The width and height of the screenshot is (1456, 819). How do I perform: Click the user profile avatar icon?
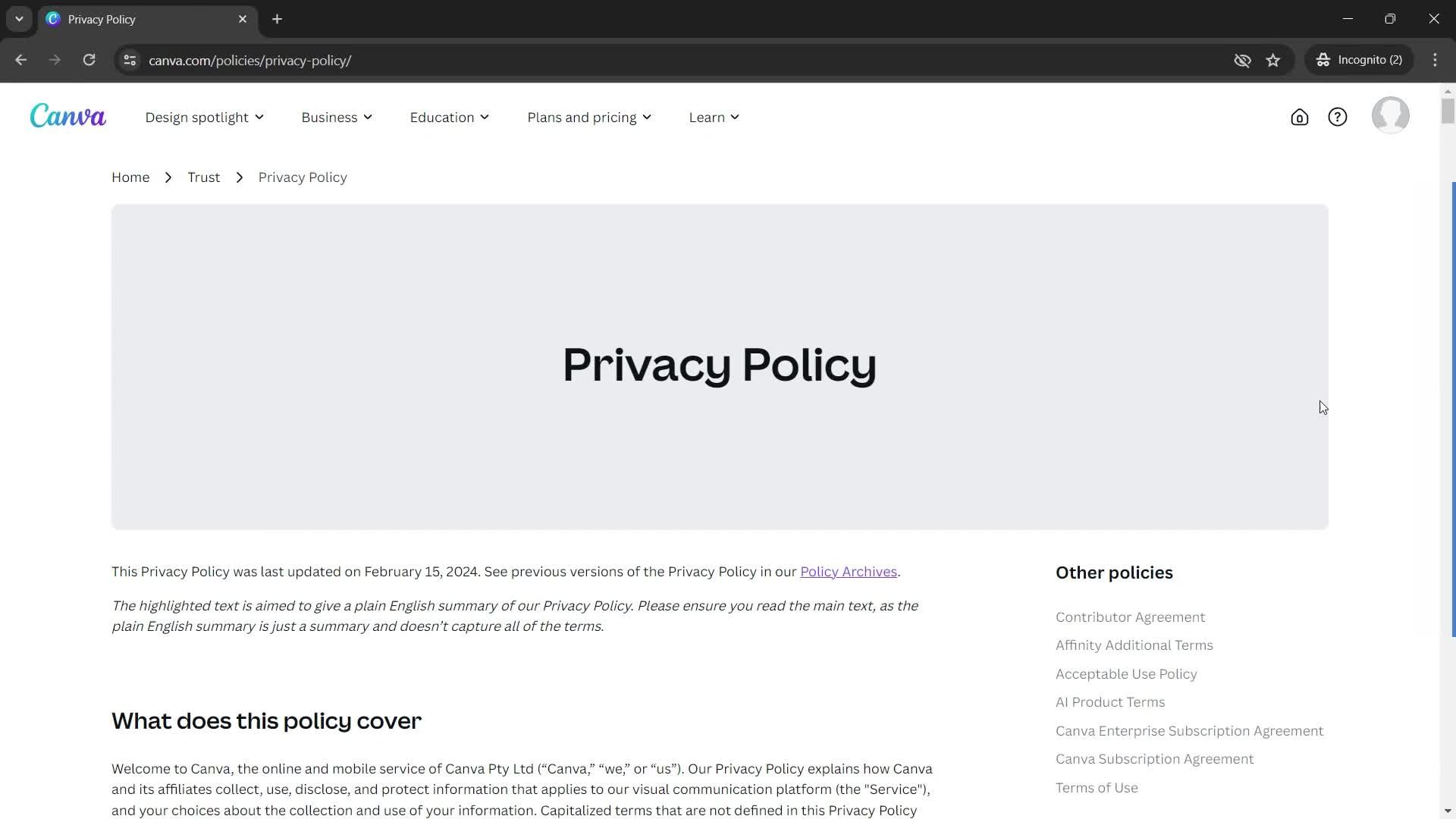[x=1393, y=117]
